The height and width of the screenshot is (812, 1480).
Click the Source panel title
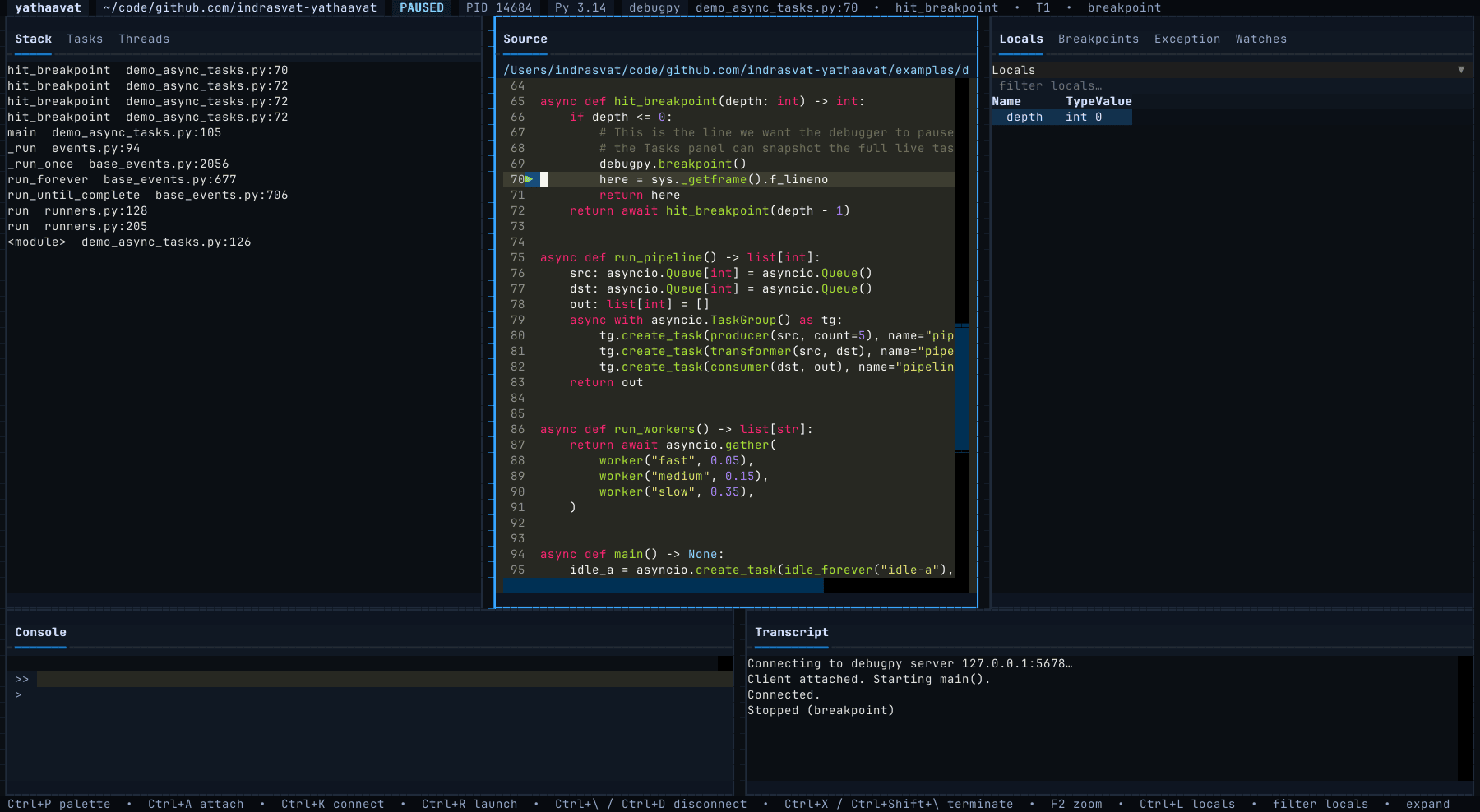click(525, 39)
